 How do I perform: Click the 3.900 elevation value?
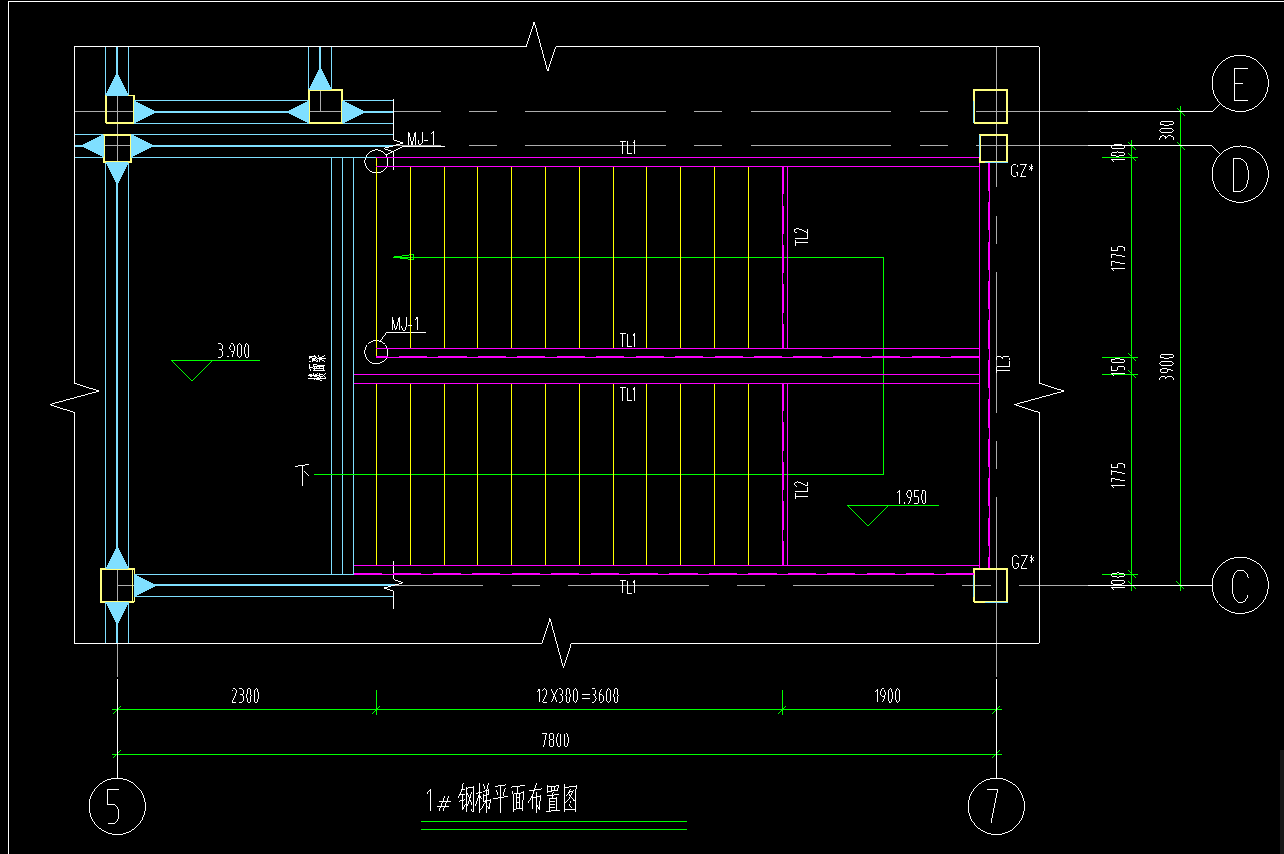(233, 351)
